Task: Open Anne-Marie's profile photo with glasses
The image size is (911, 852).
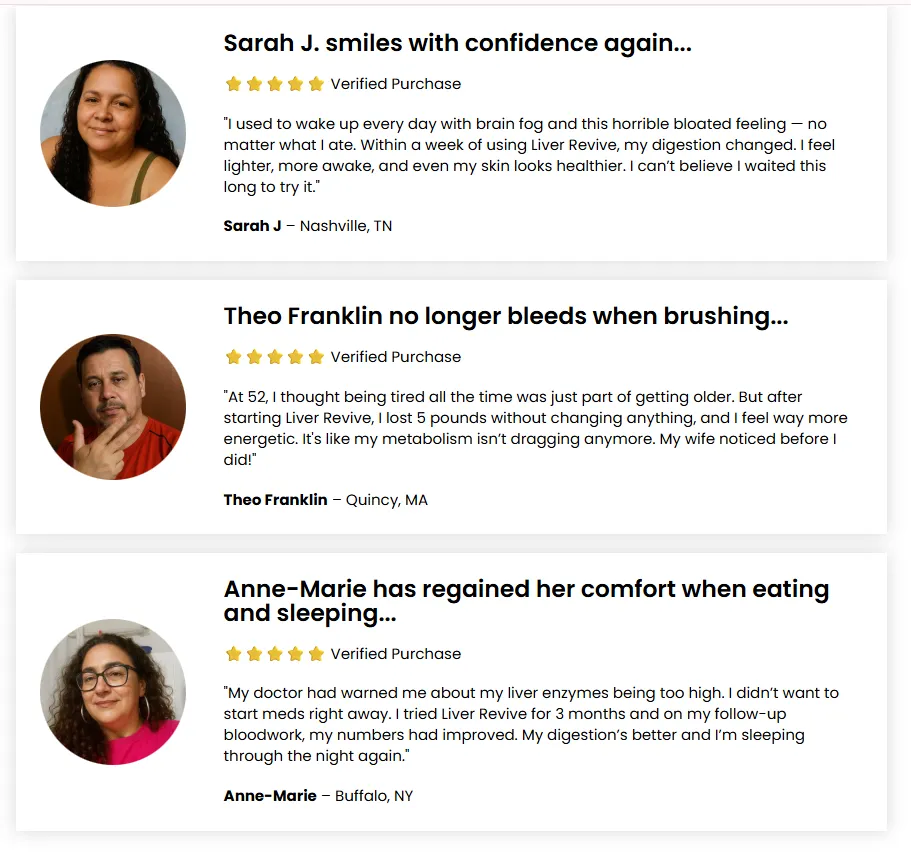Action: pyautogui.click(x=113, y=692)
